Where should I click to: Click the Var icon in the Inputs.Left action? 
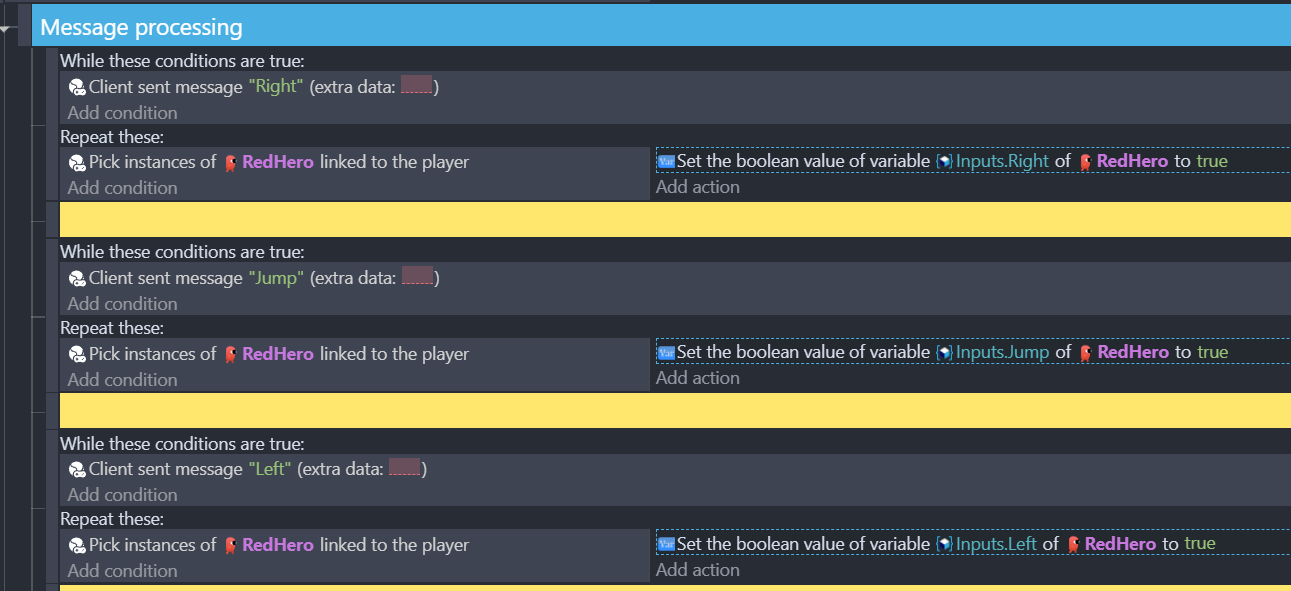click(666, 545)
